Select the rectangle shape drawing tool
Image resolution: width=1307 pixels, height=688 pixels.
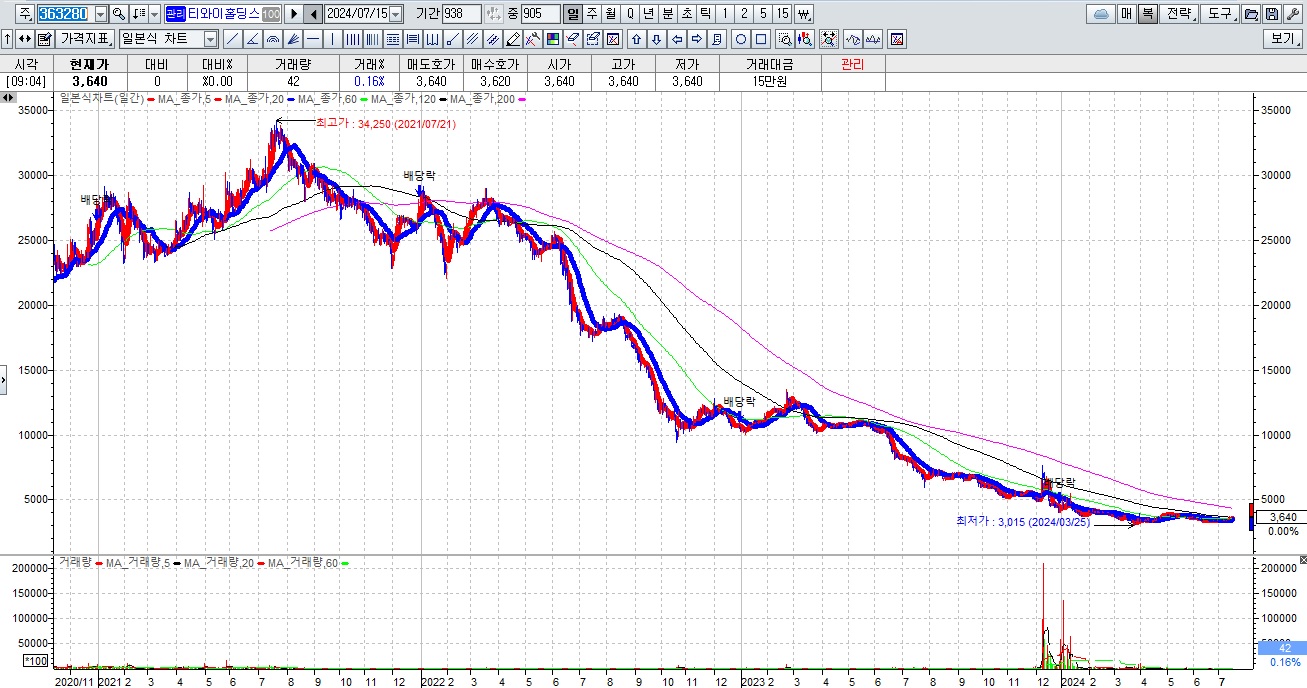point(760,39)
